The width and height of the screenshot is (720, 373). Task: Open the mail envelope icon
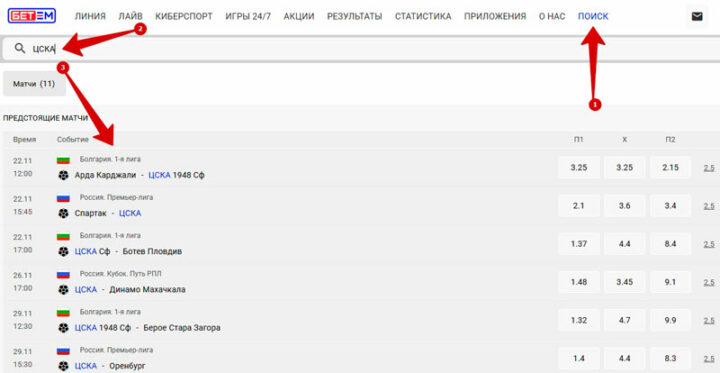point(697,17)
